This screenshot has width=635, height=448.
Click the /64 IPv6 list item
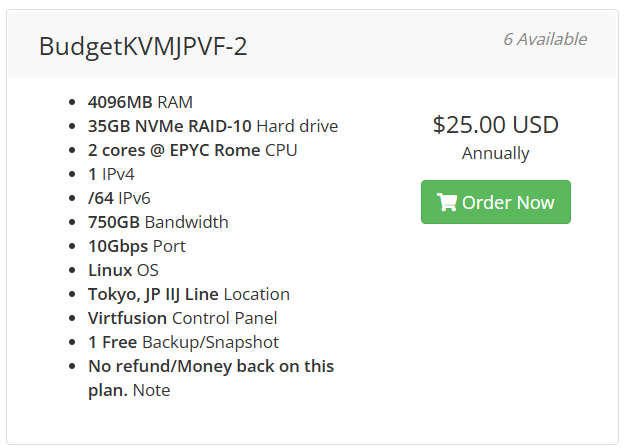(x=119, y=198)
